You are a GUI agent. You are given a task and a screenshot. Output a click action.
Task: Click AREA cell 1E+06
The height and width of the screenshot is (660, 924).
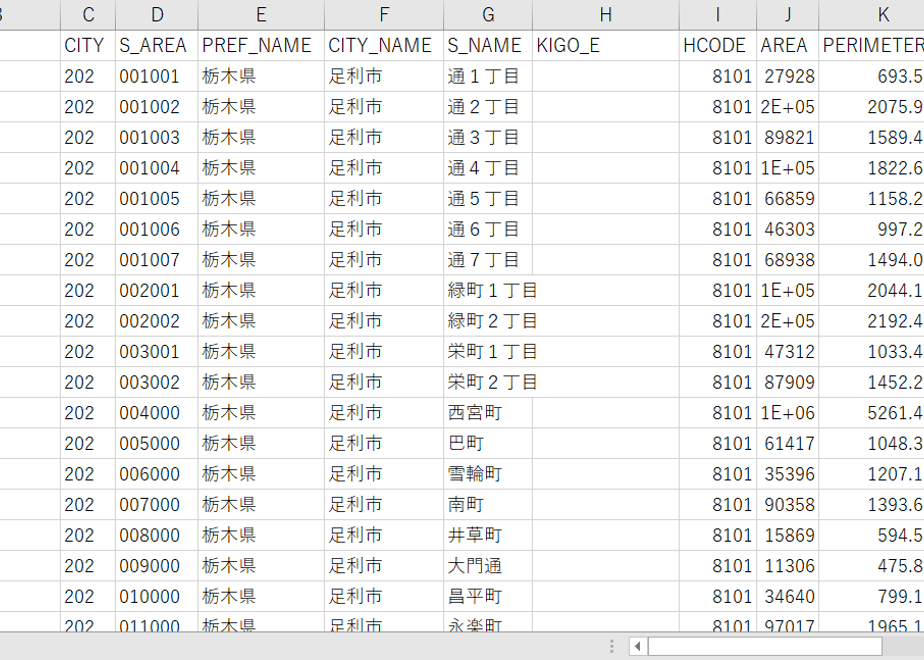tap(787, 413)
